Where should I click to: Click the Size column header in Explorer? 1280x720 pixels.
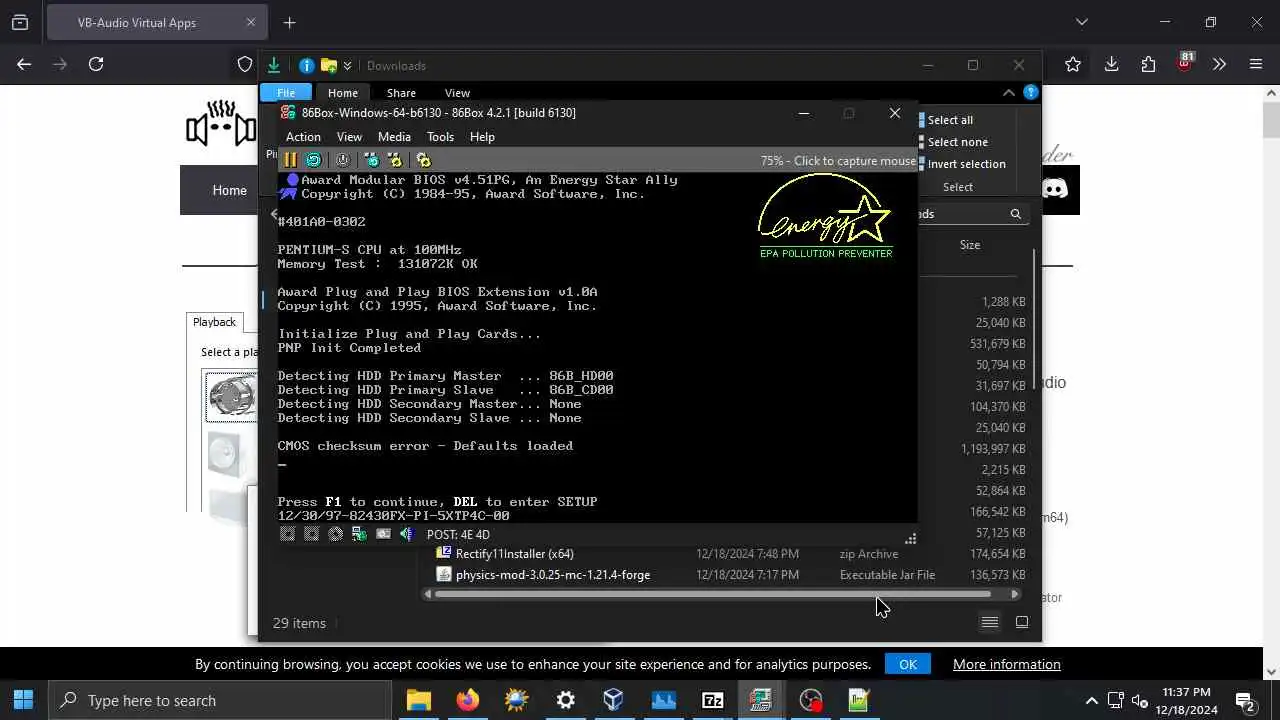click(970, 245)
